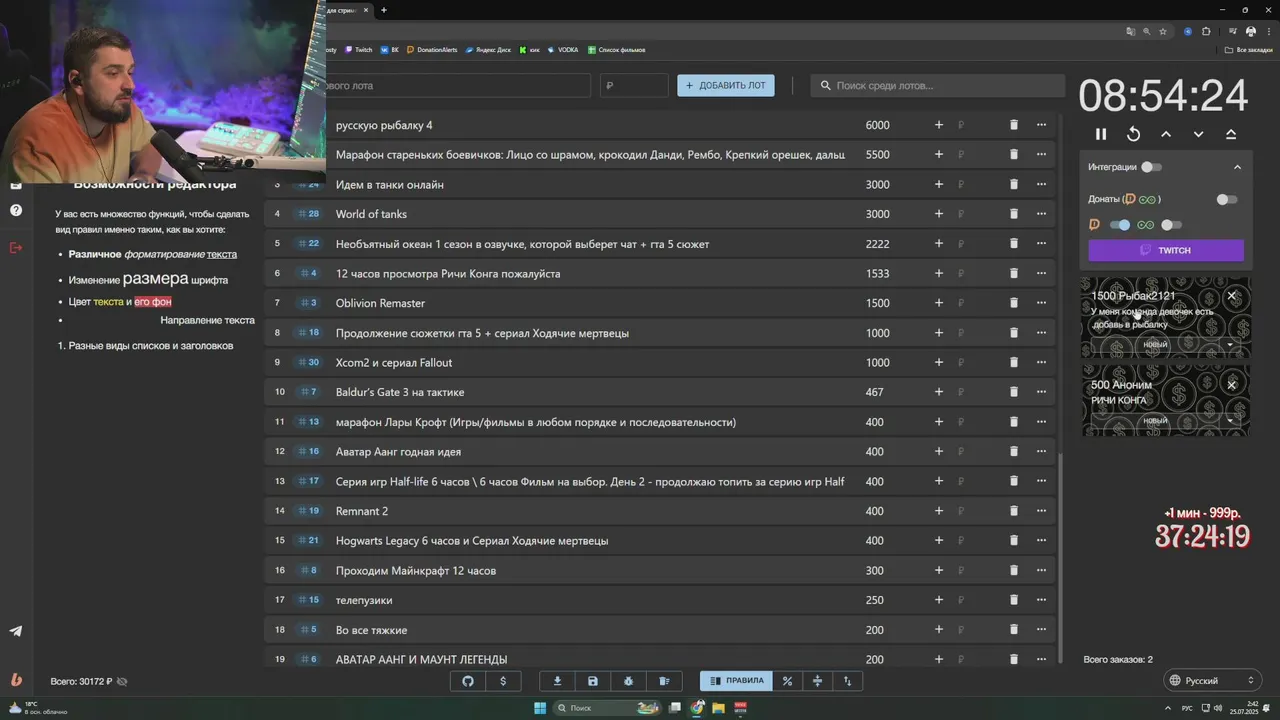Open the GitHub icon in bottom toolbar

(468, 681)
